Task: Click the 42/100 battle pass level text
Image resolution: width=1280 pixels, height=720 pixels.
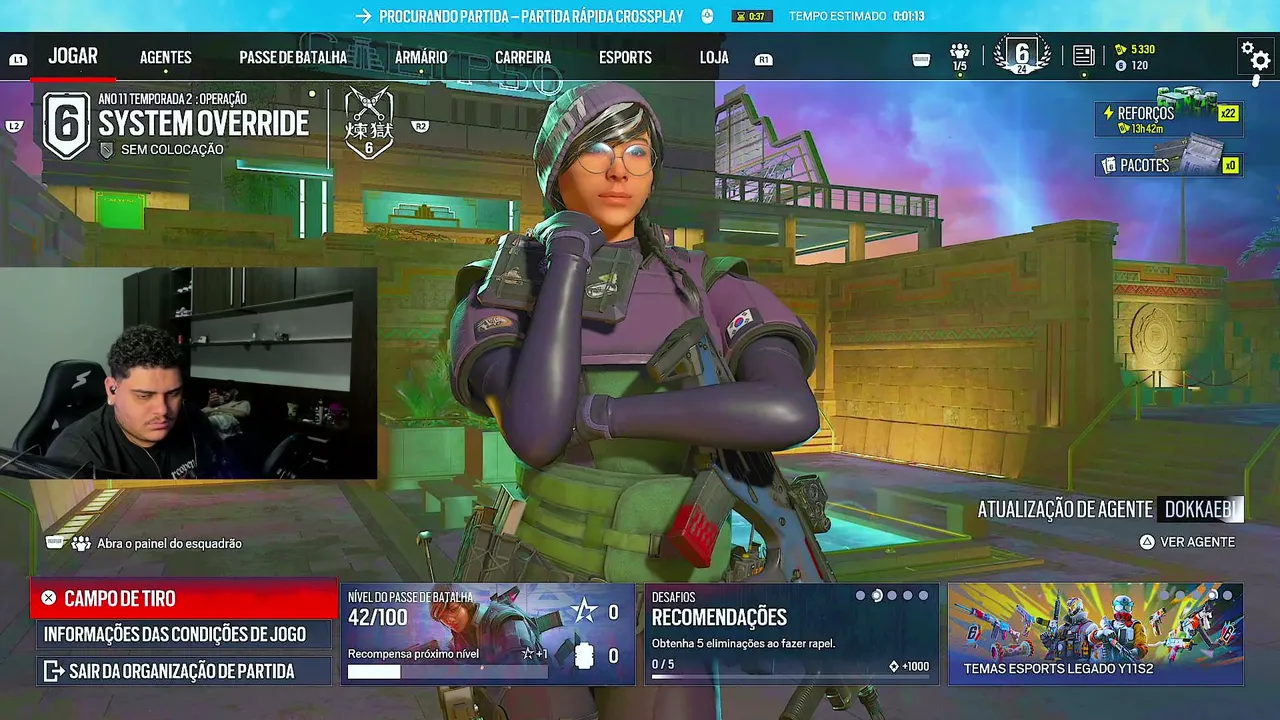Action: 378,618
